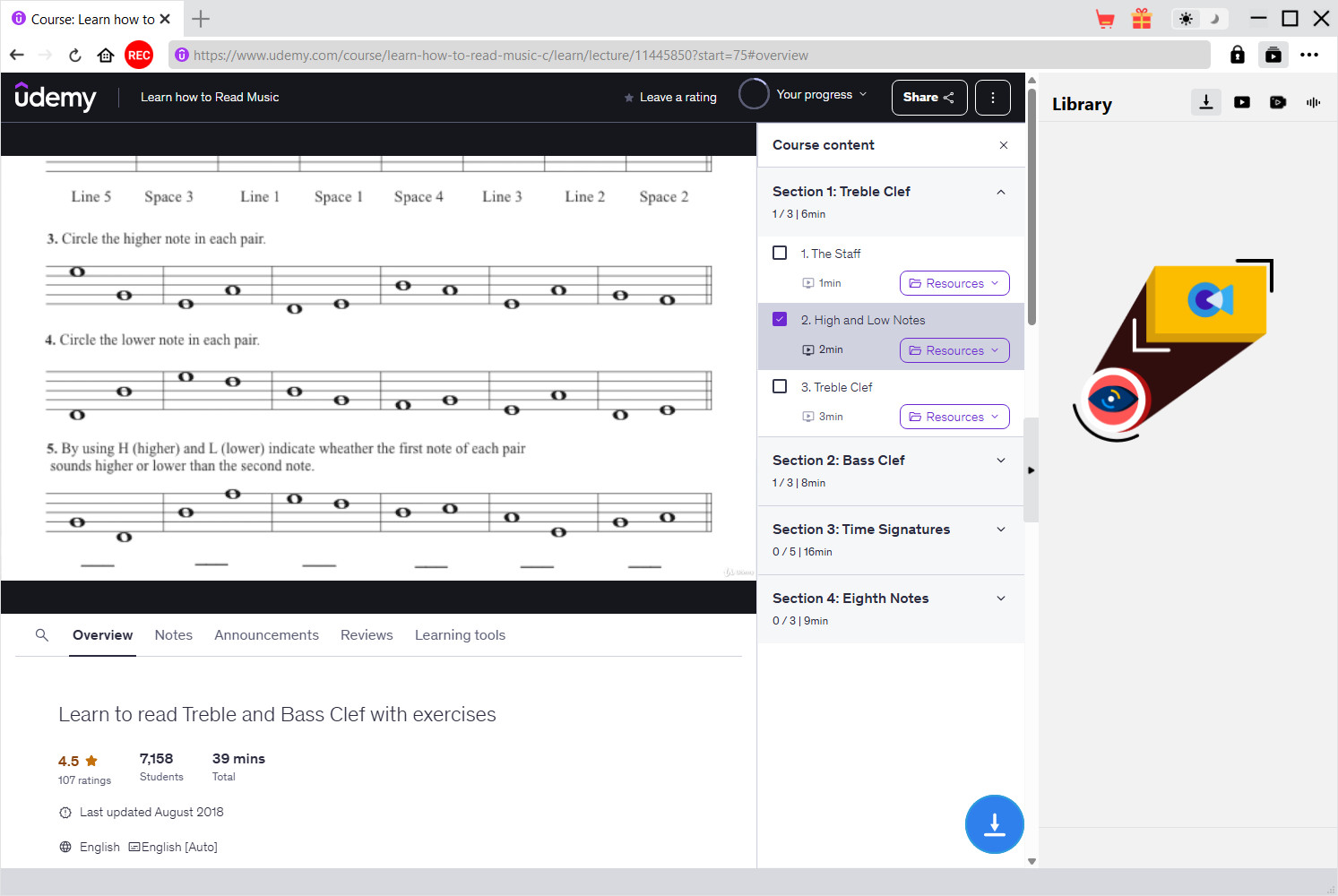Image resolution: width=1338 pixels, height=896 pixels.
Task: Click the blue round download button
Action: 995,824
